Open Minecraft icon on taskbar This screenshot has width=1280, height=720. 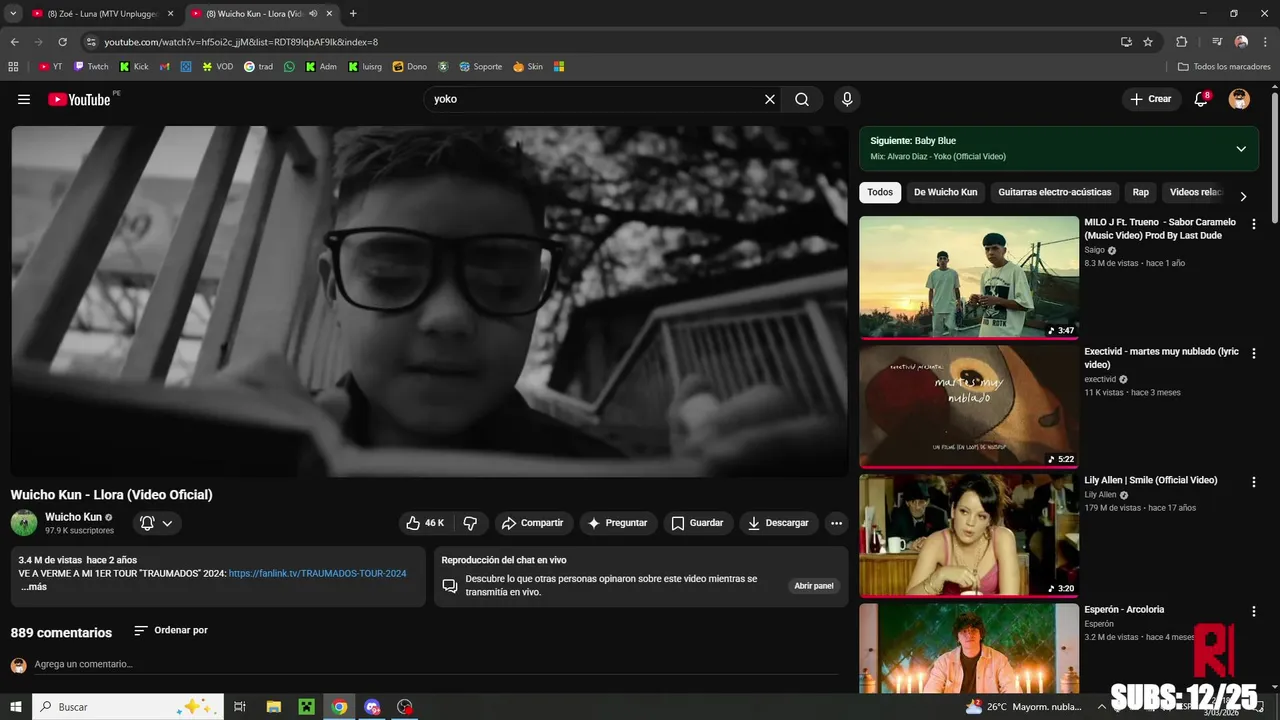coord(307,707)
